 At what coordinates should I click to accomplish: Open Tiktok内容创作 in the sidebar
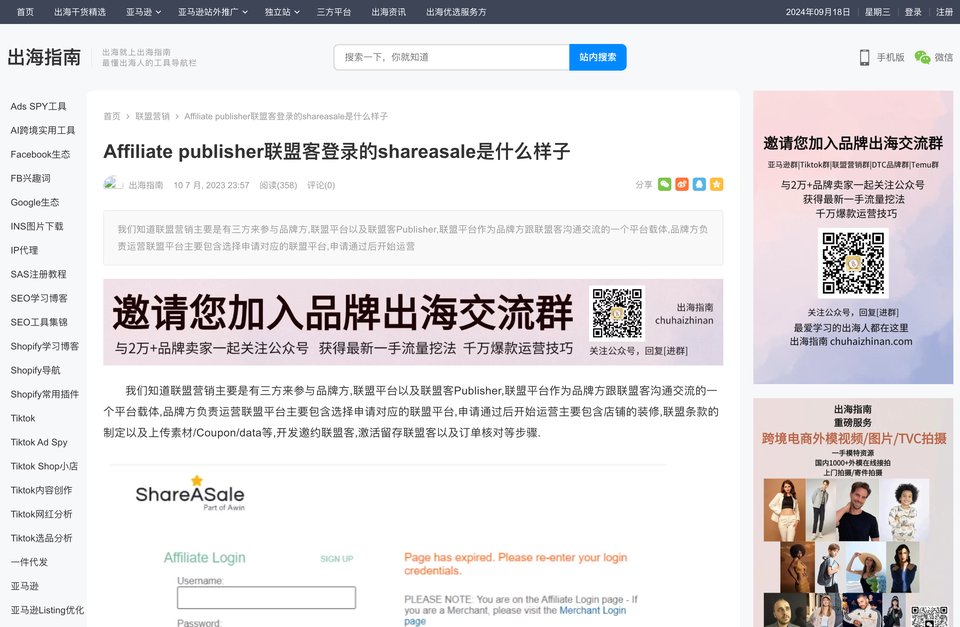(x=41, y=490)
